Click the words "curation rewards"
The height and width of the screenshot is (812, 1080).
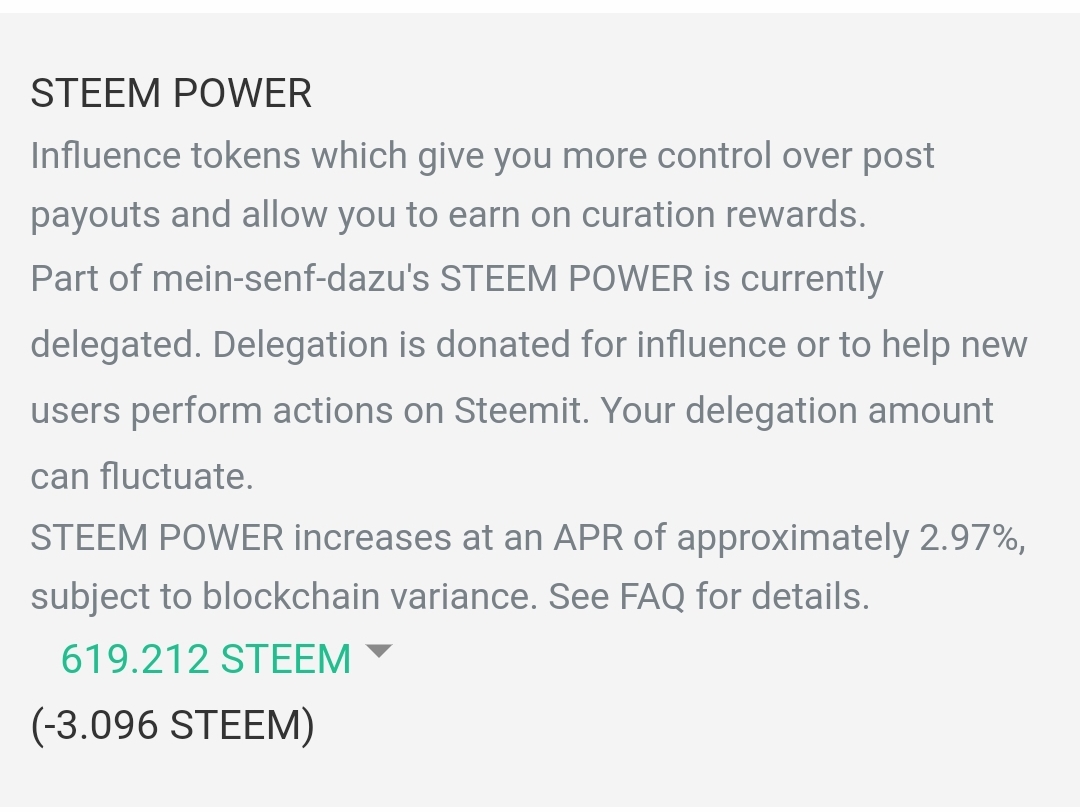pos(723,215)
